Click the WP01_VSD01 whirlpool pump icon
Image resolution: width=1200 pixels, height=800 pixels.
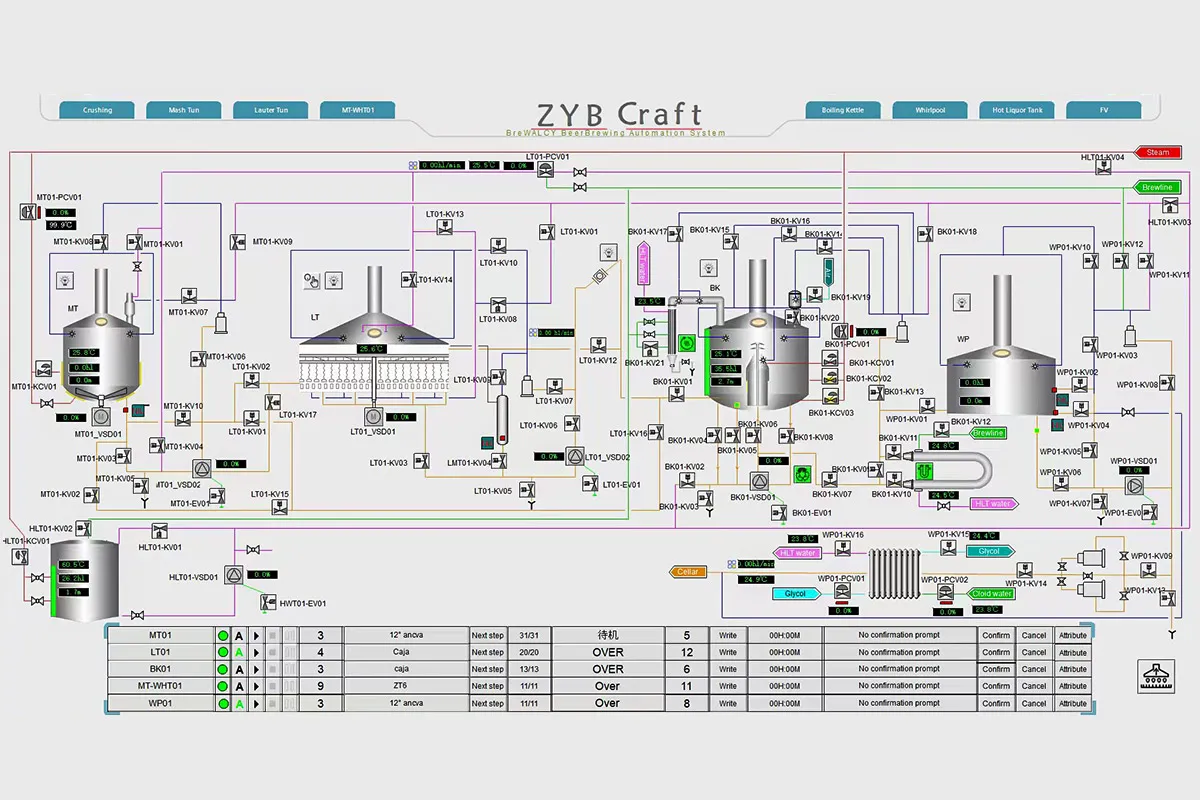click(x=1133, y=486)
